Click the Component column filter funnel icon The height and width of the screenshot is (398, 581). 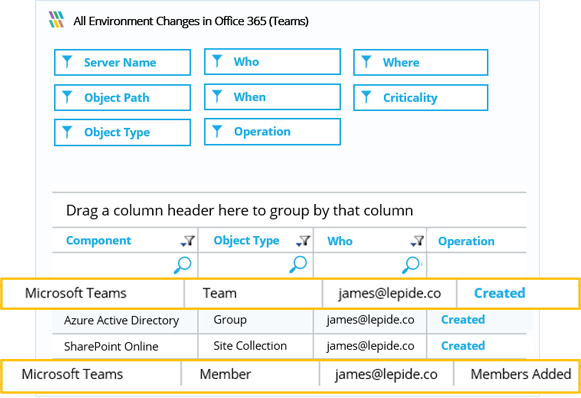tap(188, 241)
